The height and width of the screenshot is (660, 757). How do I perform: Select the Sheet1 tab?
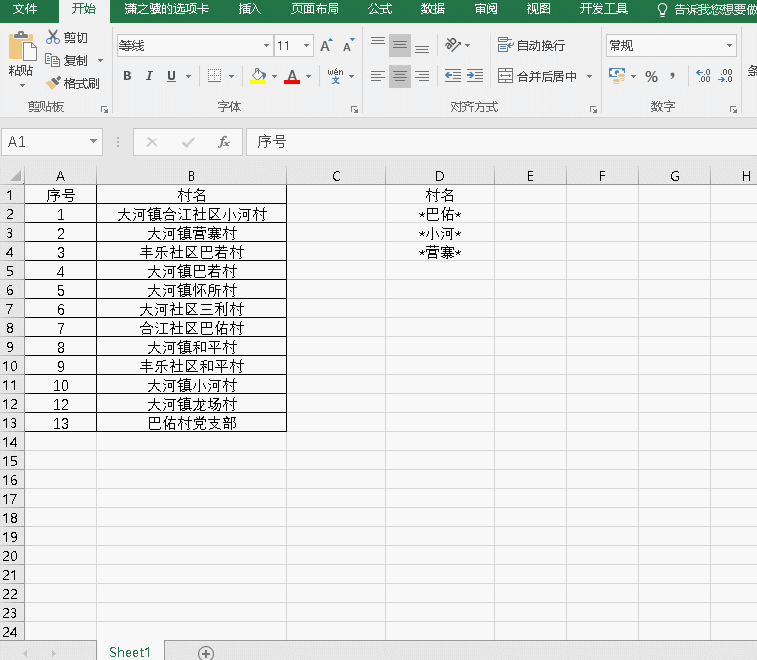pos(130,652)
